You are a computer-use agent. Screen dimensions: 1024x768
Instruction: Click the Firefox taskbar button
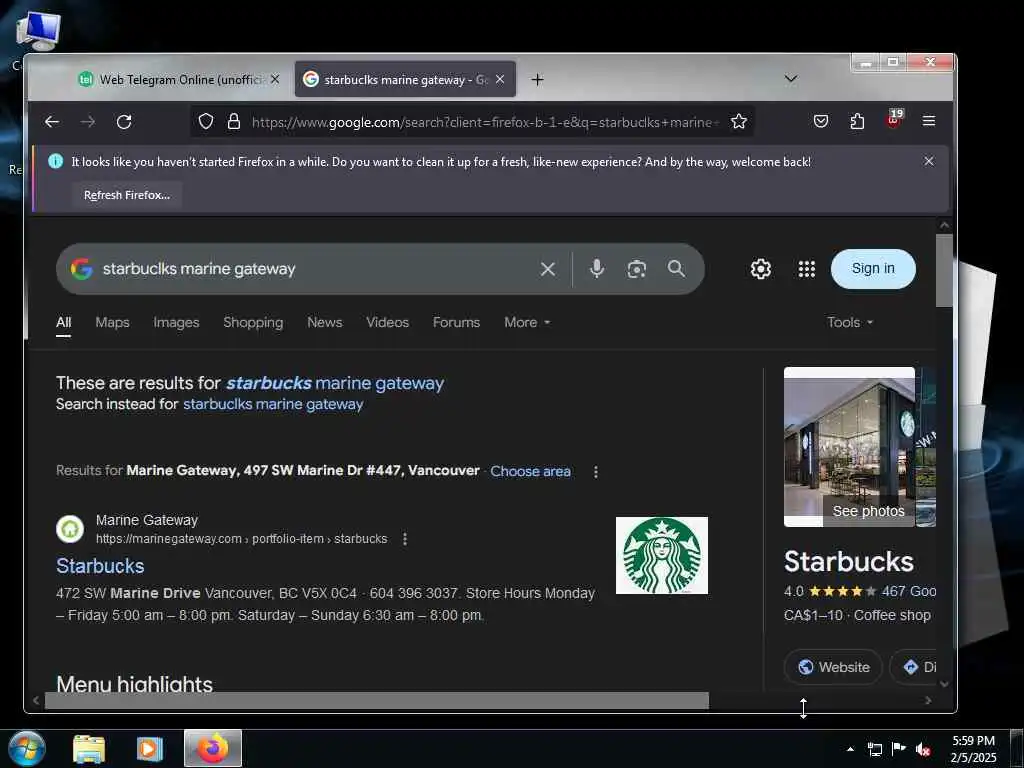[213, 748]
